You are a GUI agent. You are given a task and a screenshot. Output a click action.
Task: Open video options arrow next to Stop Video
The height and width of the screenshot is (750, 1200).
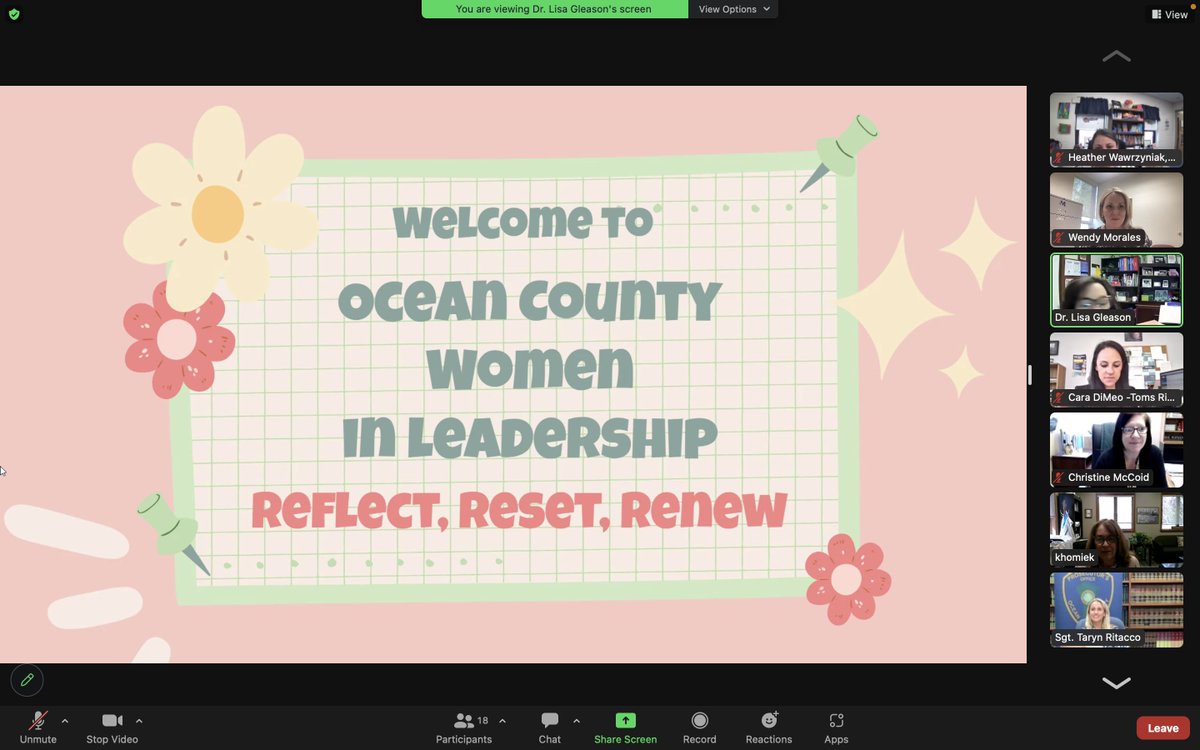[139, 720]
